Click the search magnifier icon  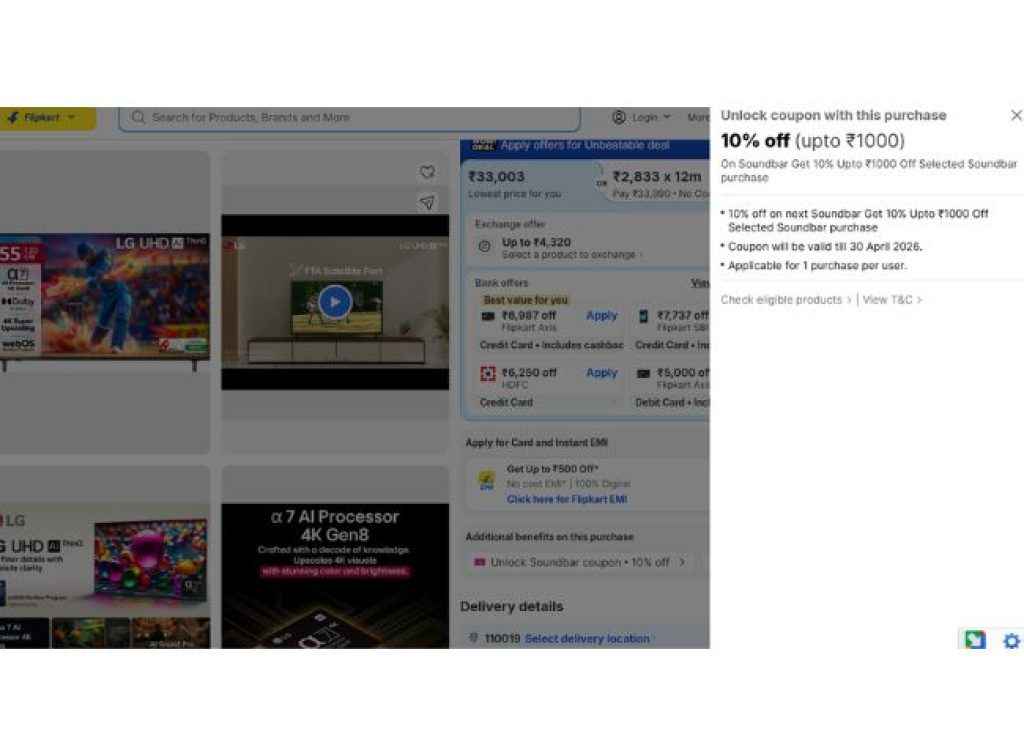139,117
